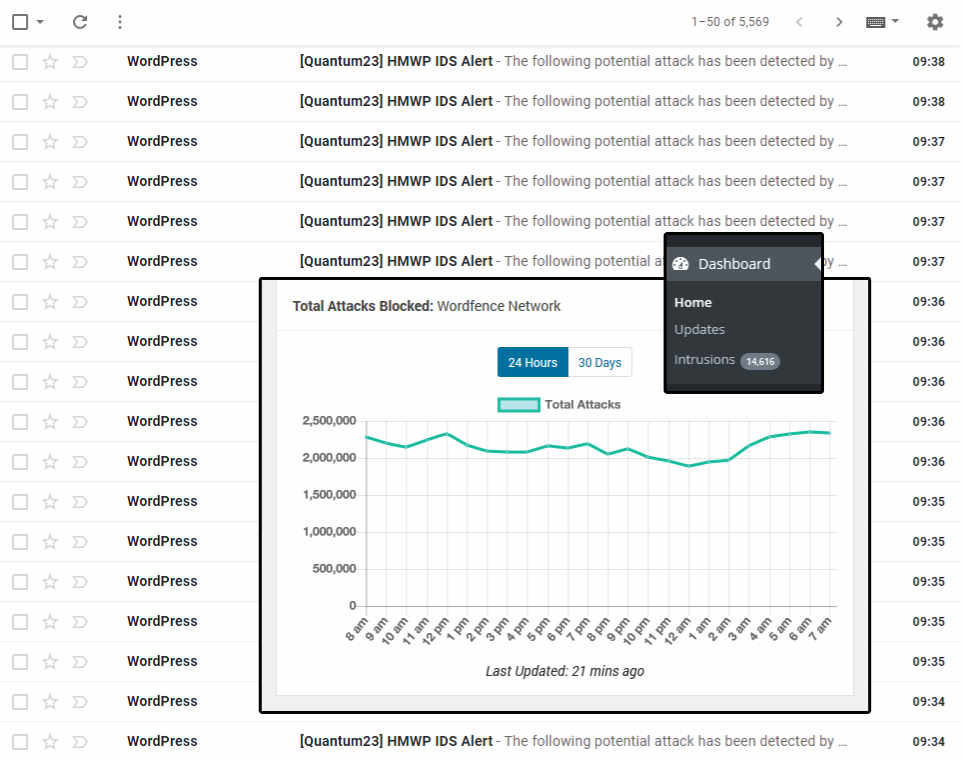963x760 pixels.
Task: Mark the first 09:34 email as important
Action: point(80,702)
